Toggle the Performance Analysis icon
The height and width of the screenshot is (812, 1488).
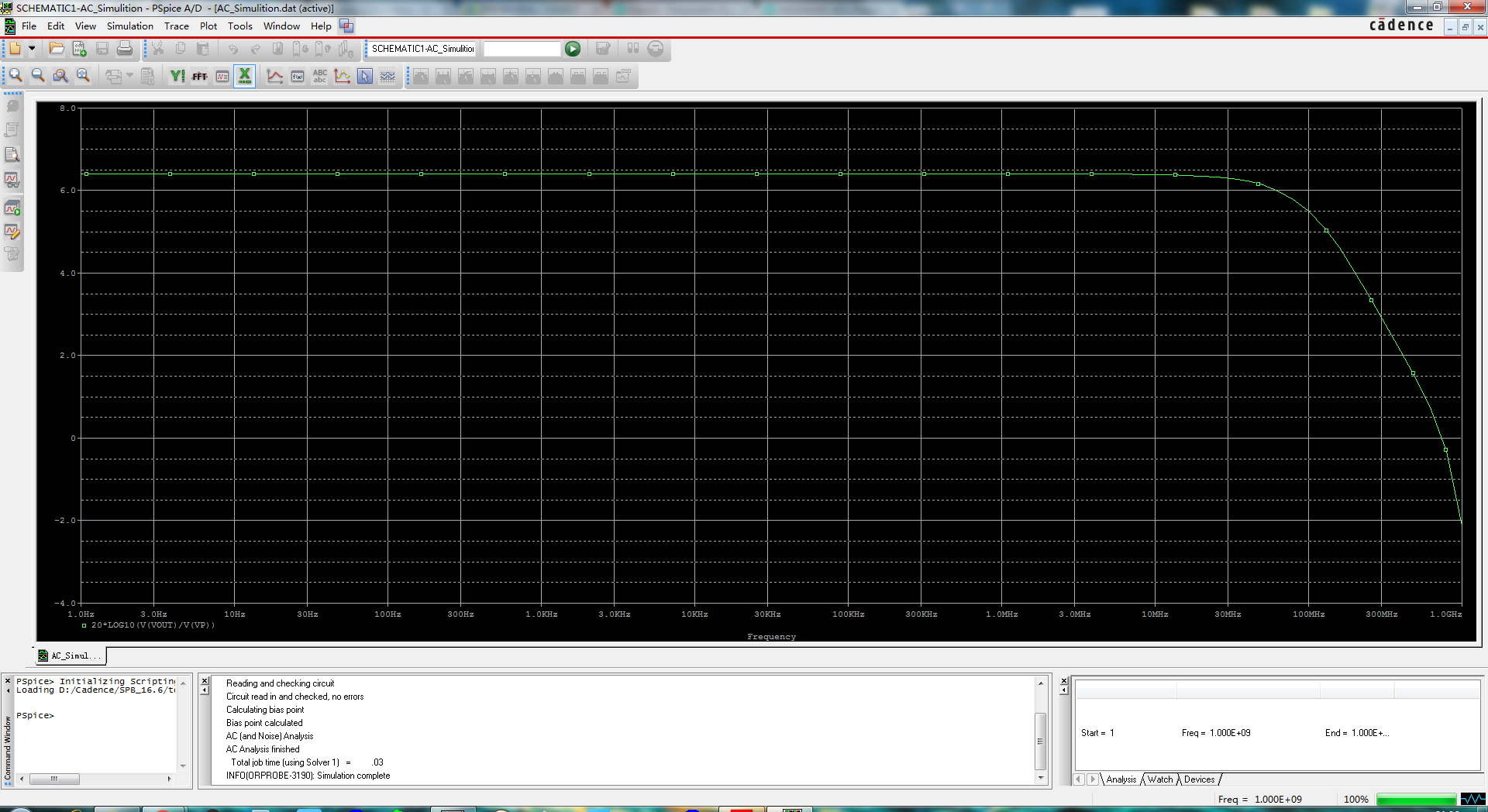pos(222,76)
